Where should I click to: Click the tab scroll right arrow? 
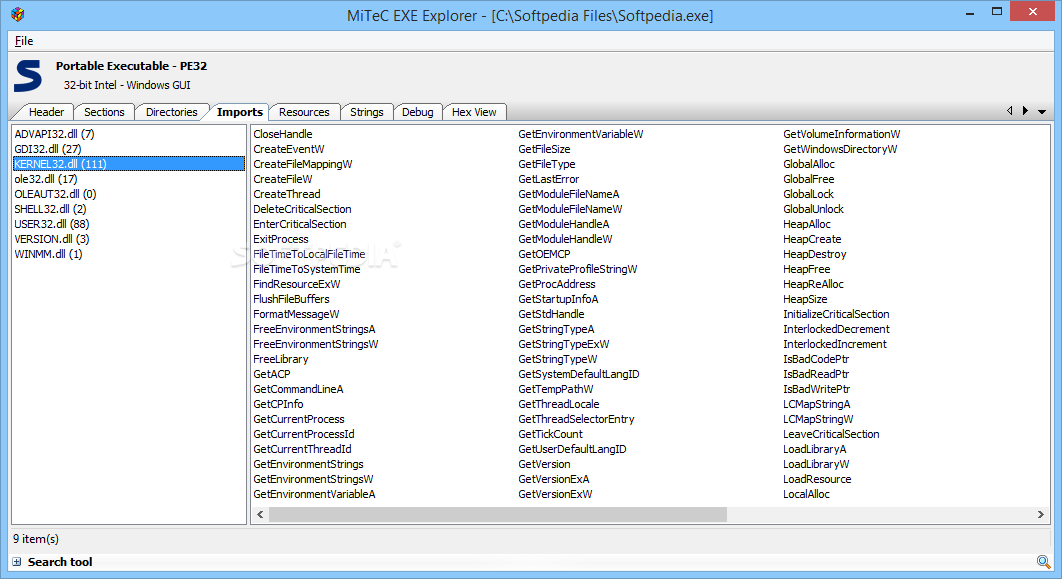tap(1025, 110)
